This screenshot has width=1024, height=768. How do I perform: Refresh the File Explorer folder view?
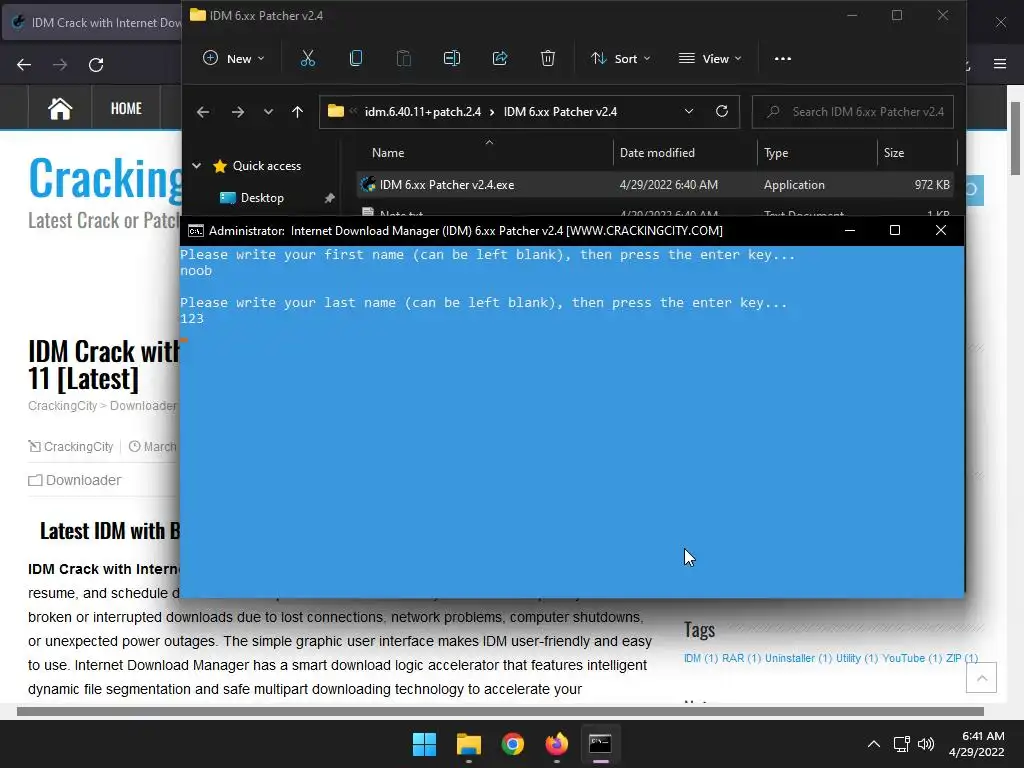click(722, 112)
